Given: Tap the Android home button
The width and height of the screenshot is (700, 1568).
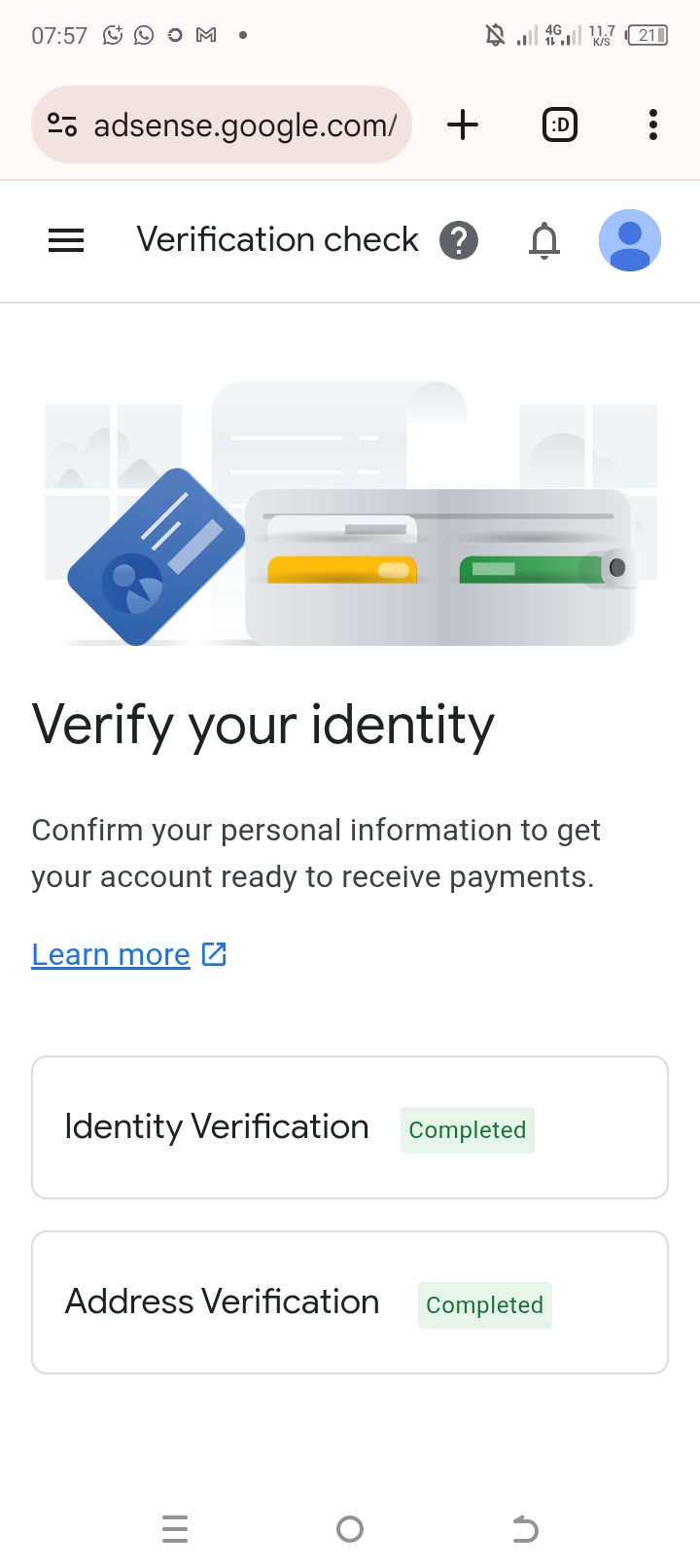Looking at the screenshot, I should [350, 1529].
